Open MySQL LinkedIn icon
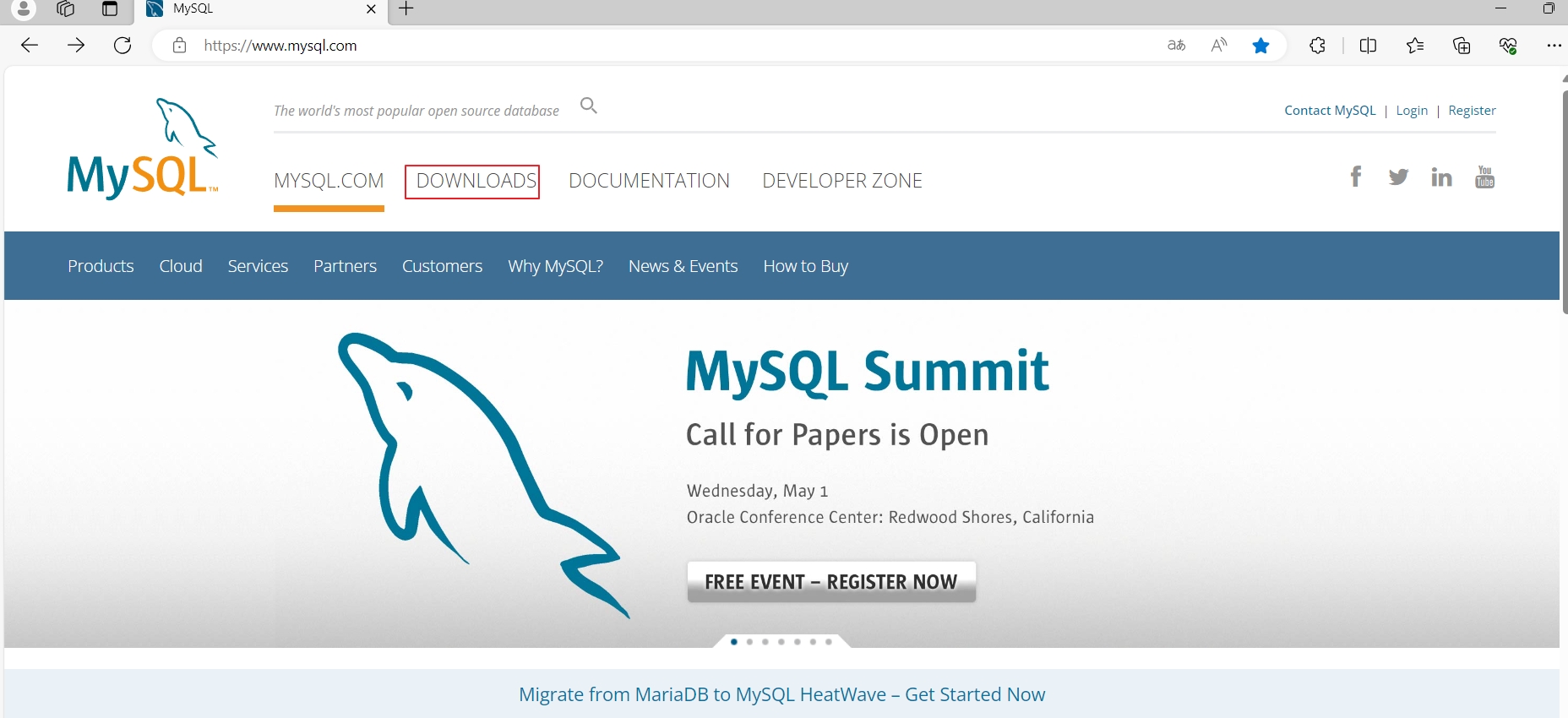 click(x=1441, y=177)
